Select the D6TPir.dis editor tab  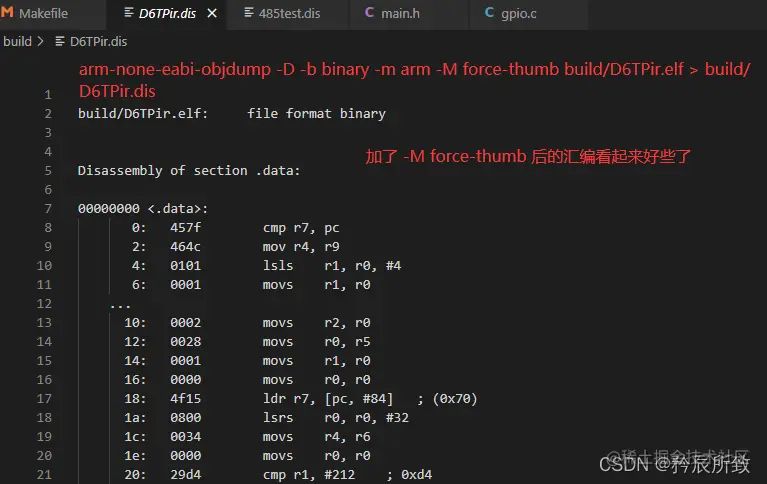[x=166, y=13]
